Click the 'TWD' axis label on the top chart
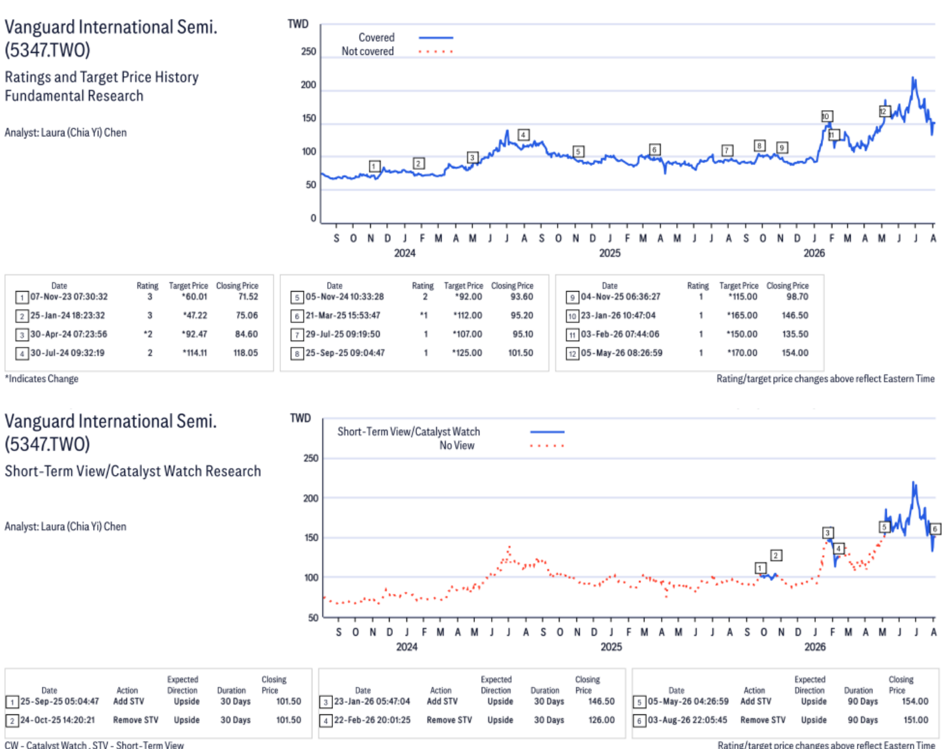This screenshot has height=749, width=942. pyautogui.click(x=298, y=24)
